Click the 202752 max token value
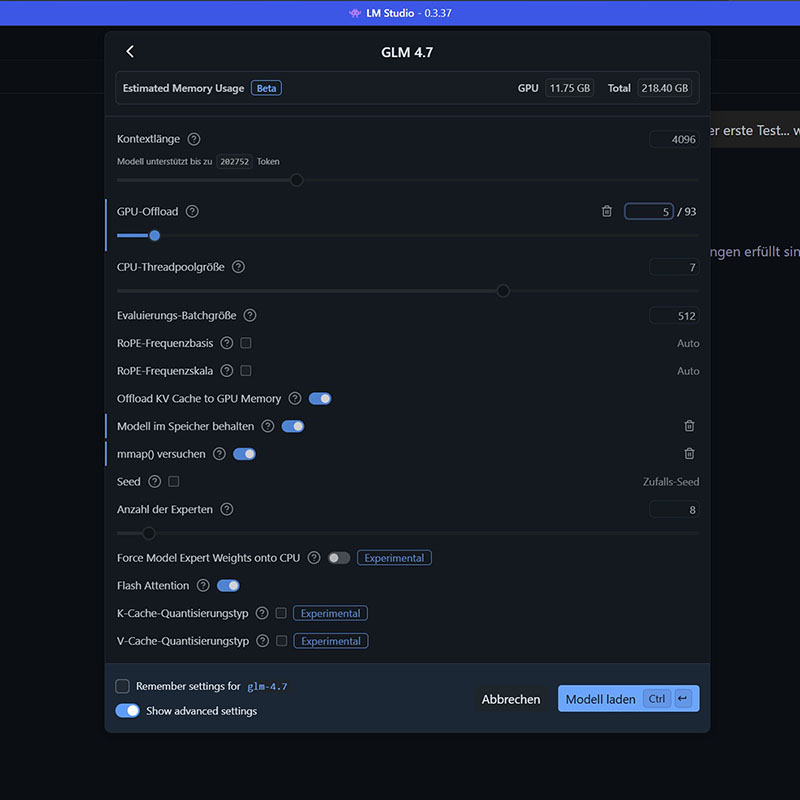The height and width of the screenshot is (800, 800). coord(234,162)
